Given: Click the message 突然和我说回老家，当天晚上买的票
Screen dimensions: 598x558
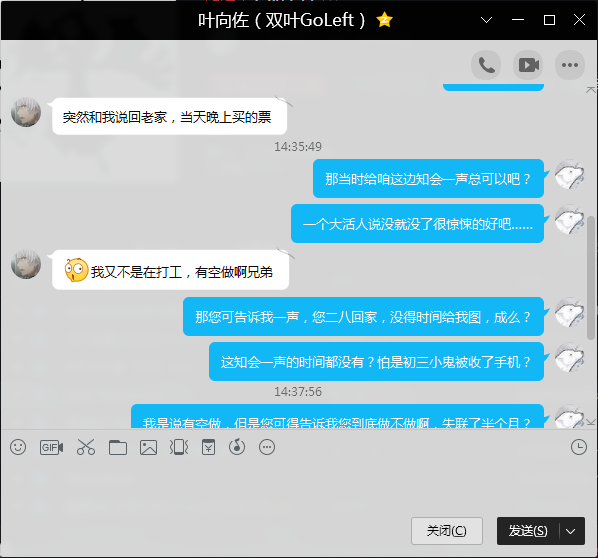Looking at the screenshot, I should (x=169, y=117).
